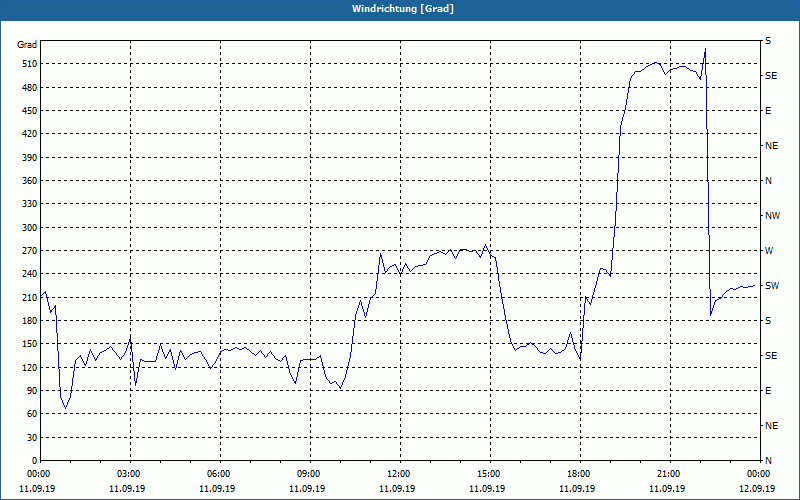This screenshot has height=500, width=800.
Task: Click the 03:00 time label
Action: tap(130, 473)
